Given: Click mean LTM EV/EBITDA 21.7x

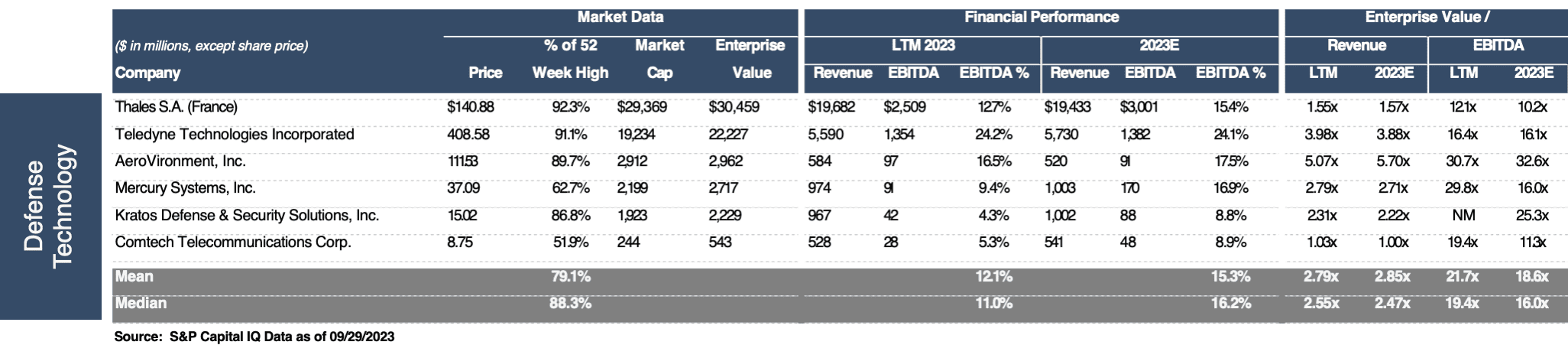Looking at the screenshot, I should [1463, 276].
